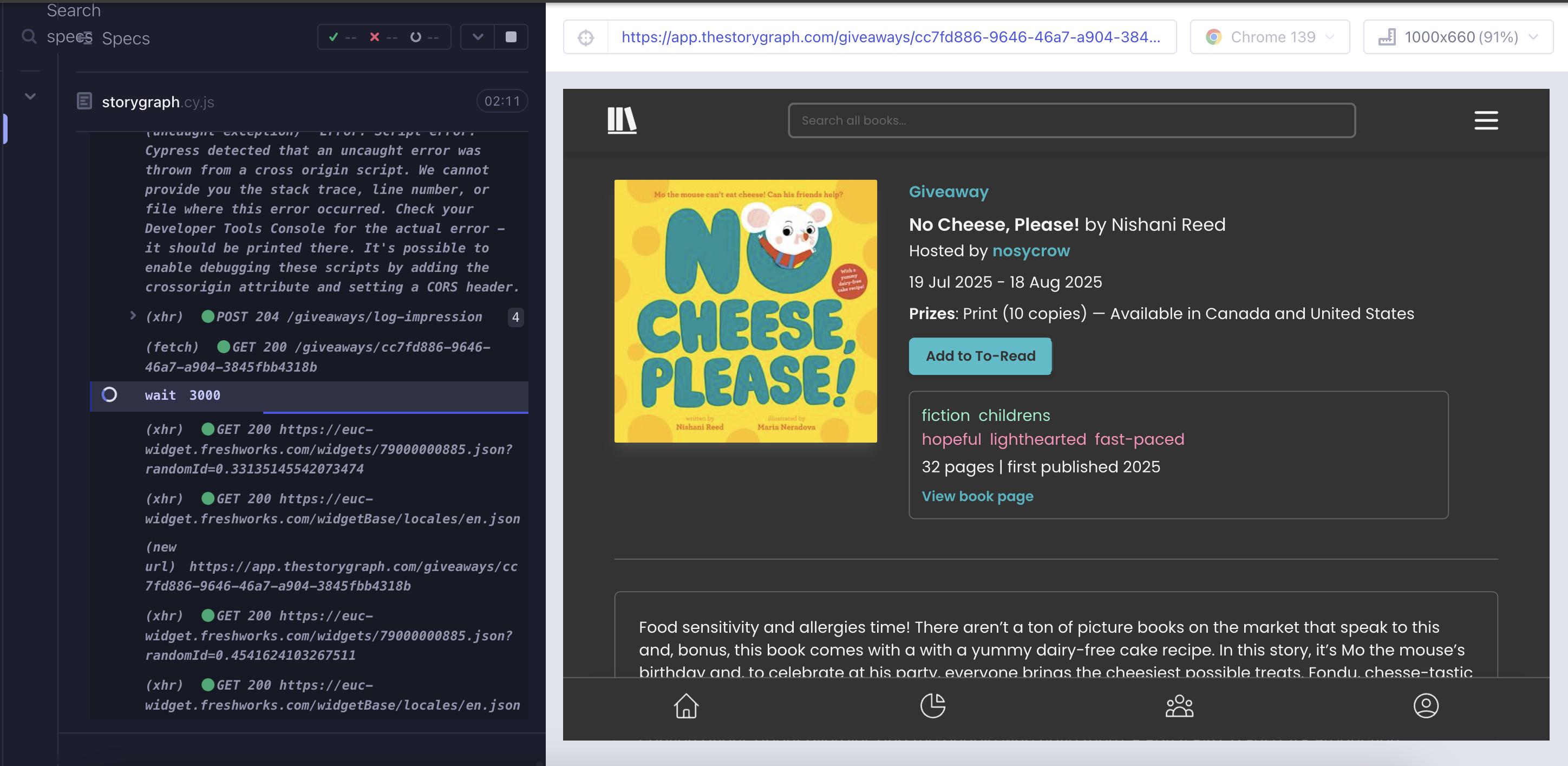Click the red failed tests X icon

374,37
